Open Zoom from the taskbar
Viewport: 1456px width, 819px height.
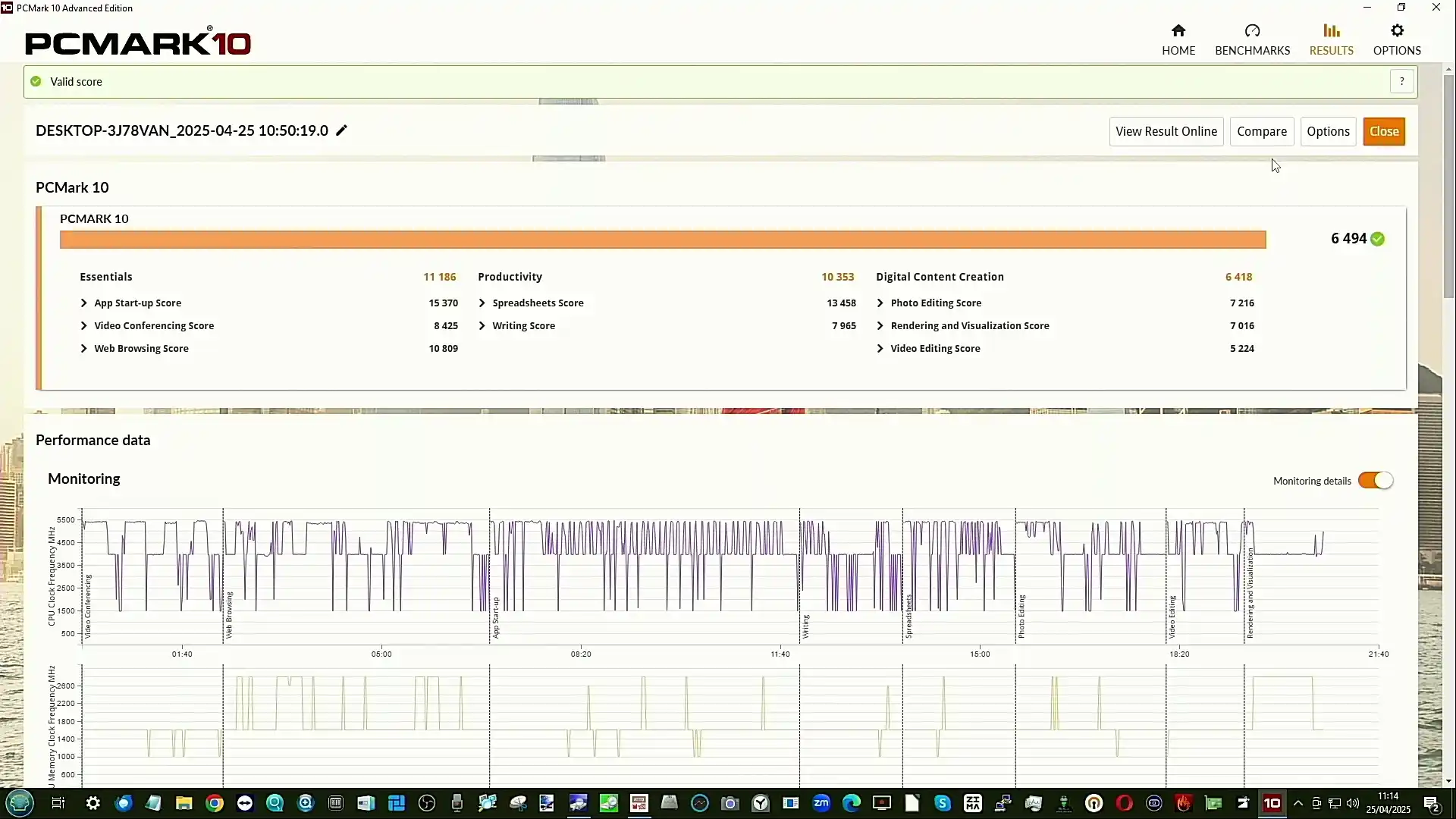tap(821, 803)
